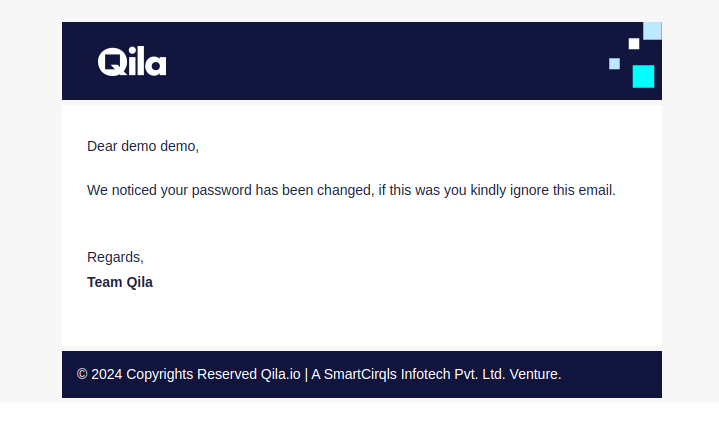Screen dimensions: 719x425
Task: Click the dark navy header banner
Action: 362,61
